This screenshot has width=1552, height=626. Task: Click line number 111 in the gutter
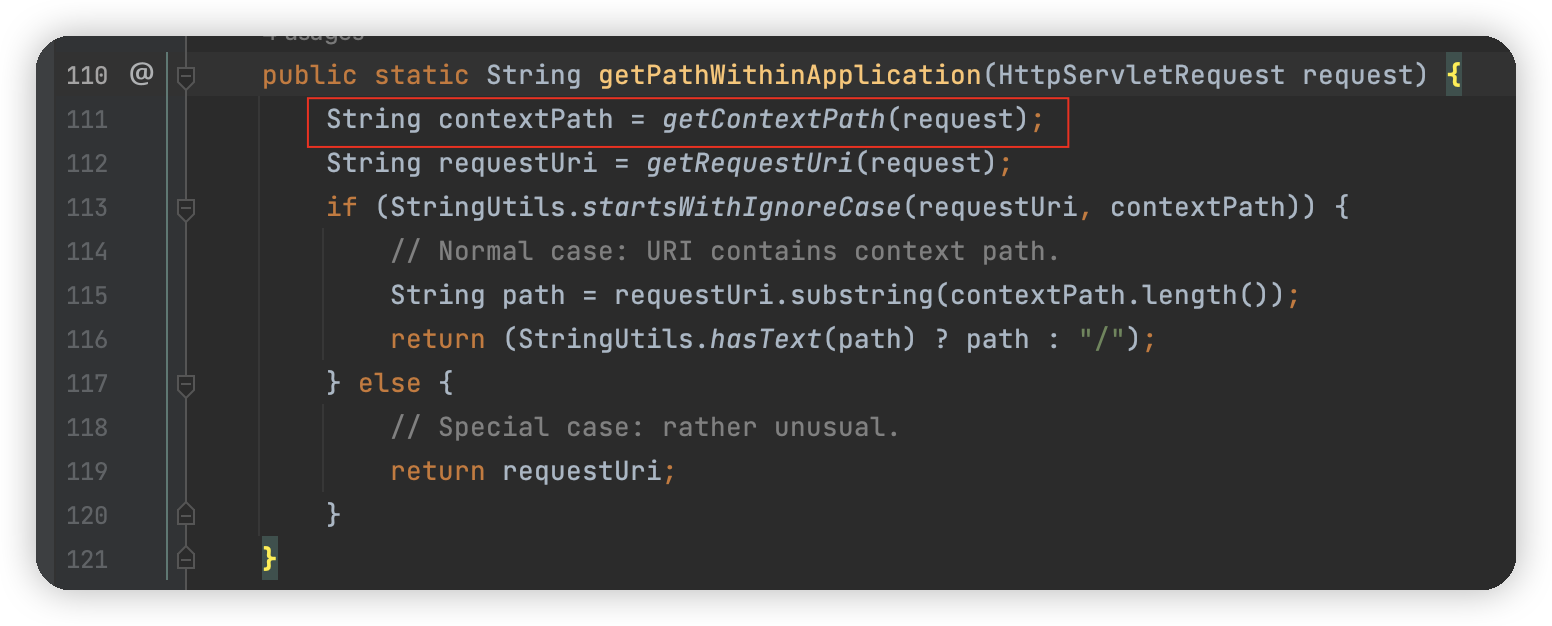pos(87,119)
